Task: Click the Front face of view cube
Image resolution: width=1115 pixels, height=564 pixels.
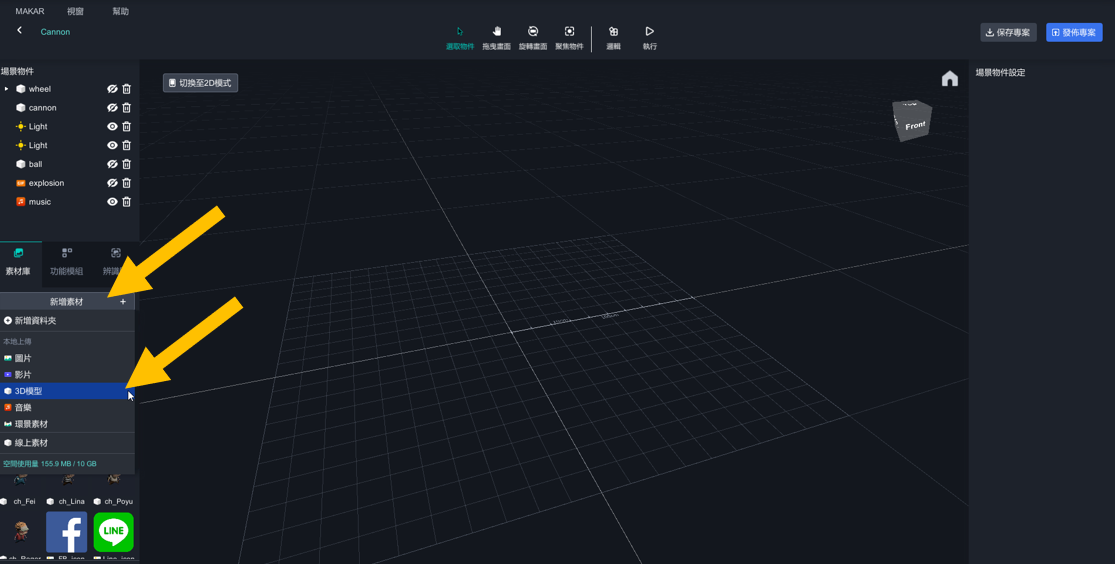Action: [x=914, y=126]
